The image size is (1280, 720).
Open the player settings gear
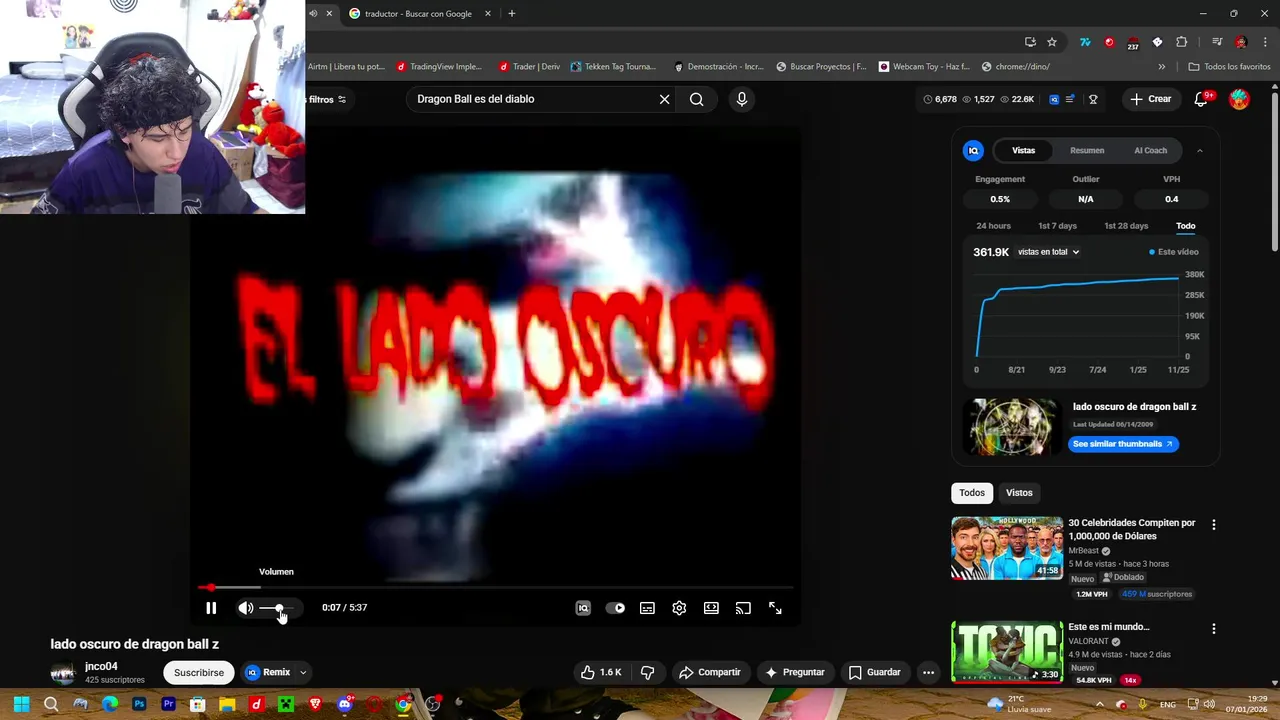(x=679, y=608)
